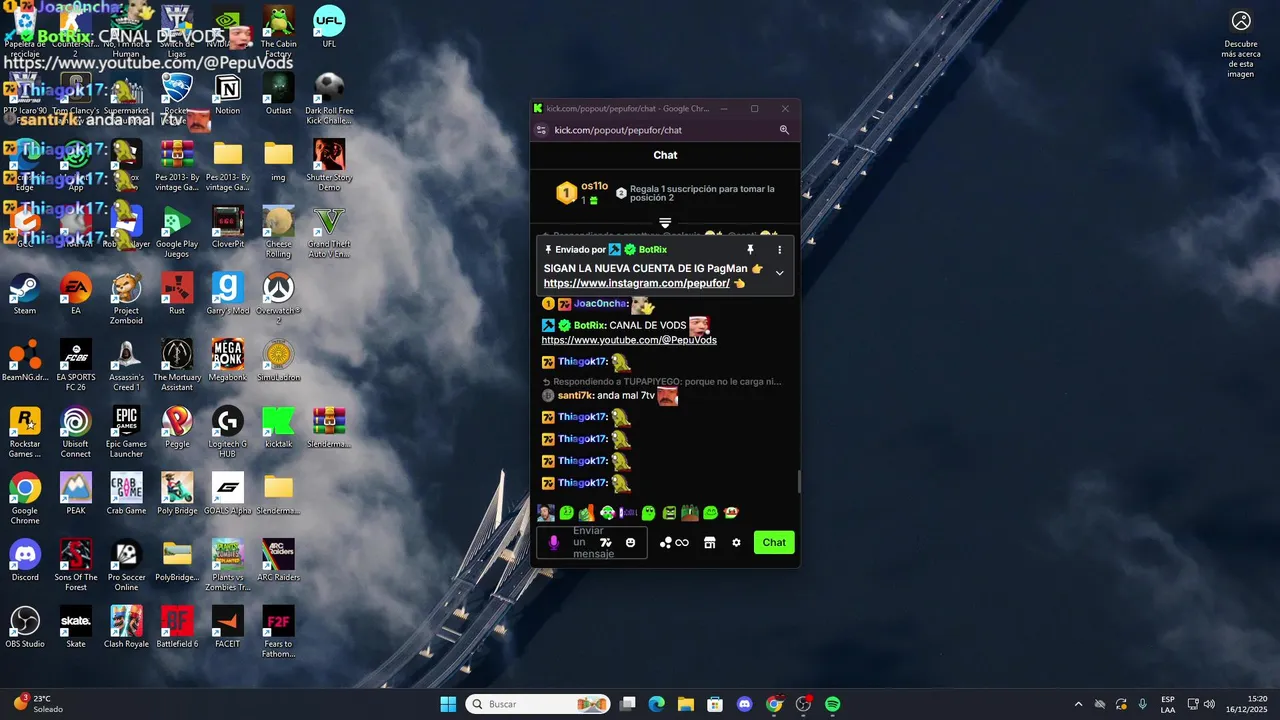The width and height of the screenshot is (1280, 720).
Task: Open OBS Studio desktop shortcut
Action: coord(25,628)
